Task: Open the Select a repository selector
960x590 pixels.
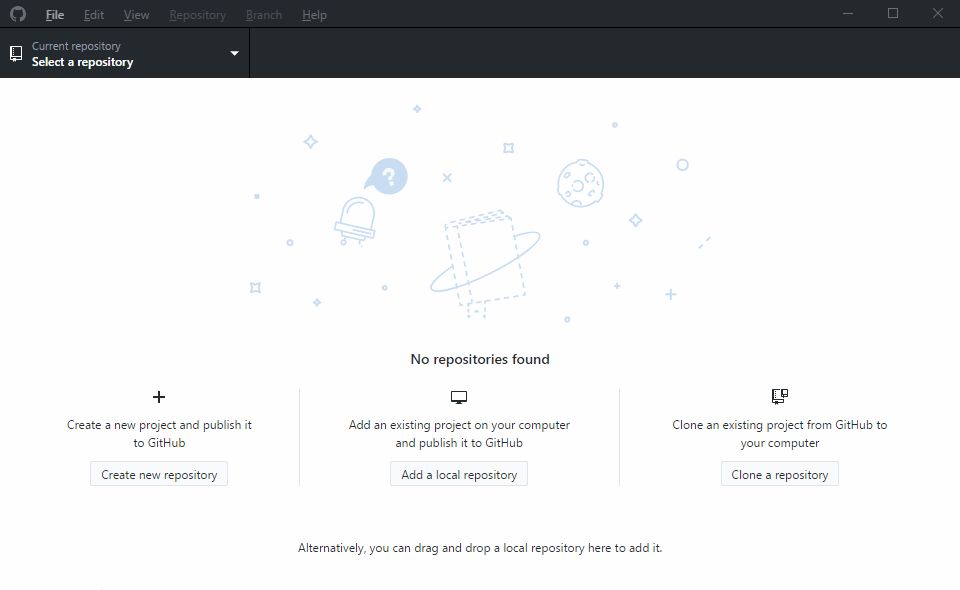Action: tap(125, 53)
